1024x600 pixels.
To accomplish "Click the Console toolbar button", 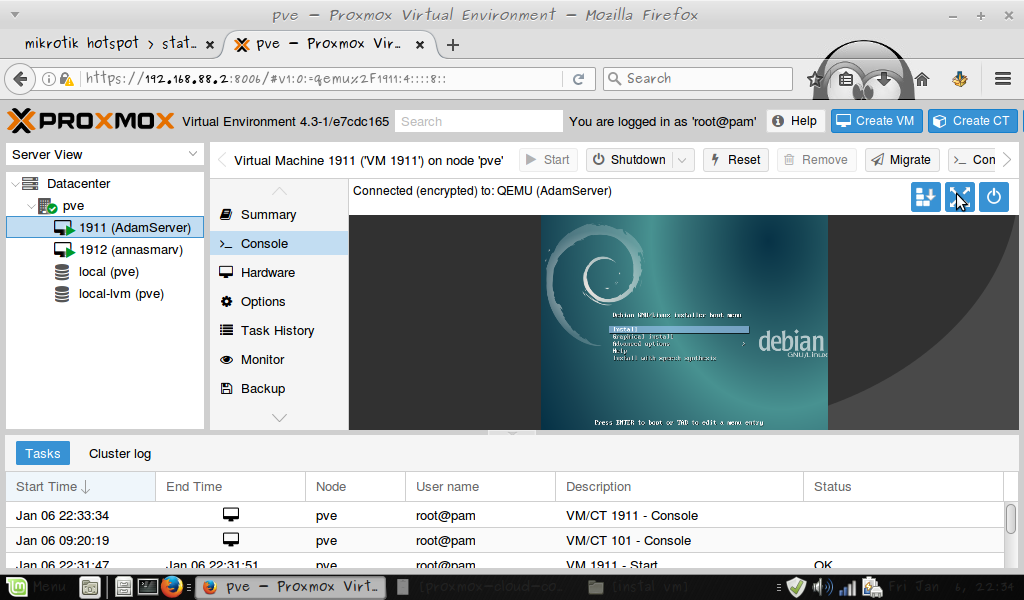I will [x=973, y=160].
